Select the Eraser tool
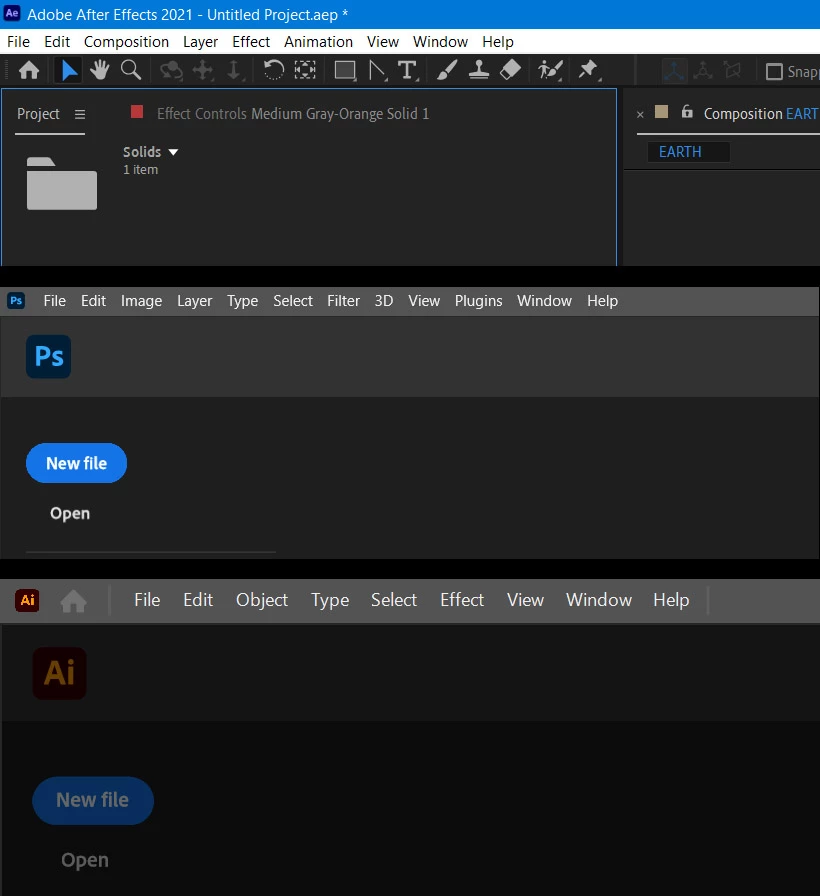The image size is (820, 896). click(x=510, y=70)
